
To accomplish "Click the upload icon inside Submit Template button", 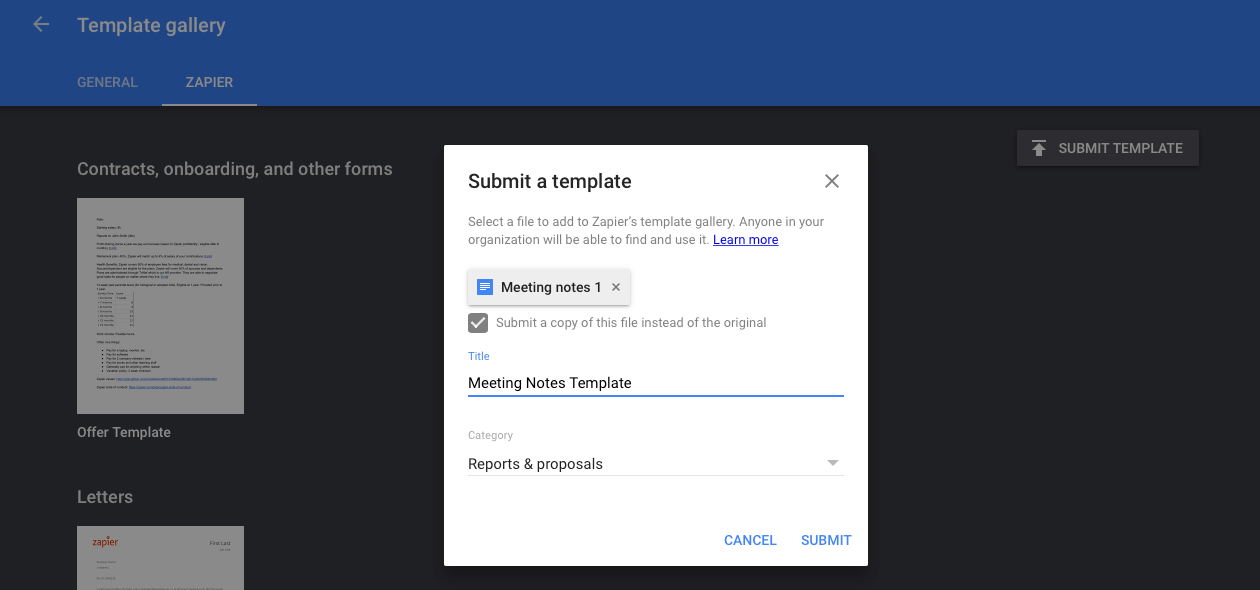I will (1039, 147).
